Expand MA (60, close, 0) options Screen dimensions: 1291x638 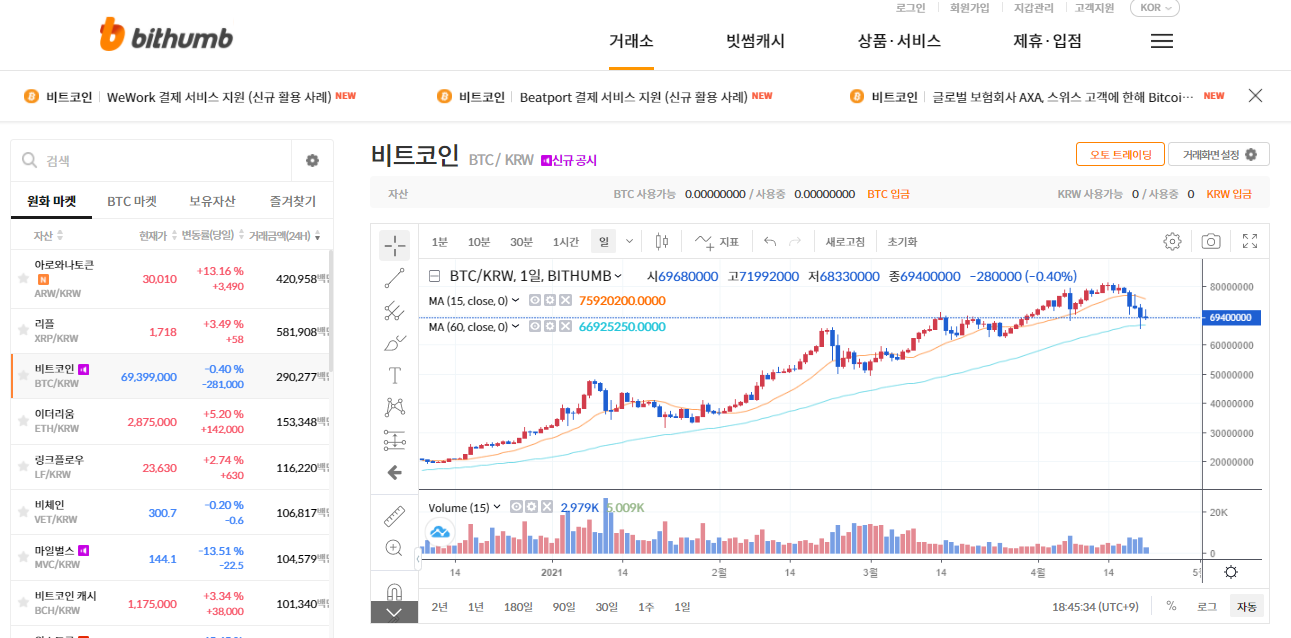coord(515,326)
